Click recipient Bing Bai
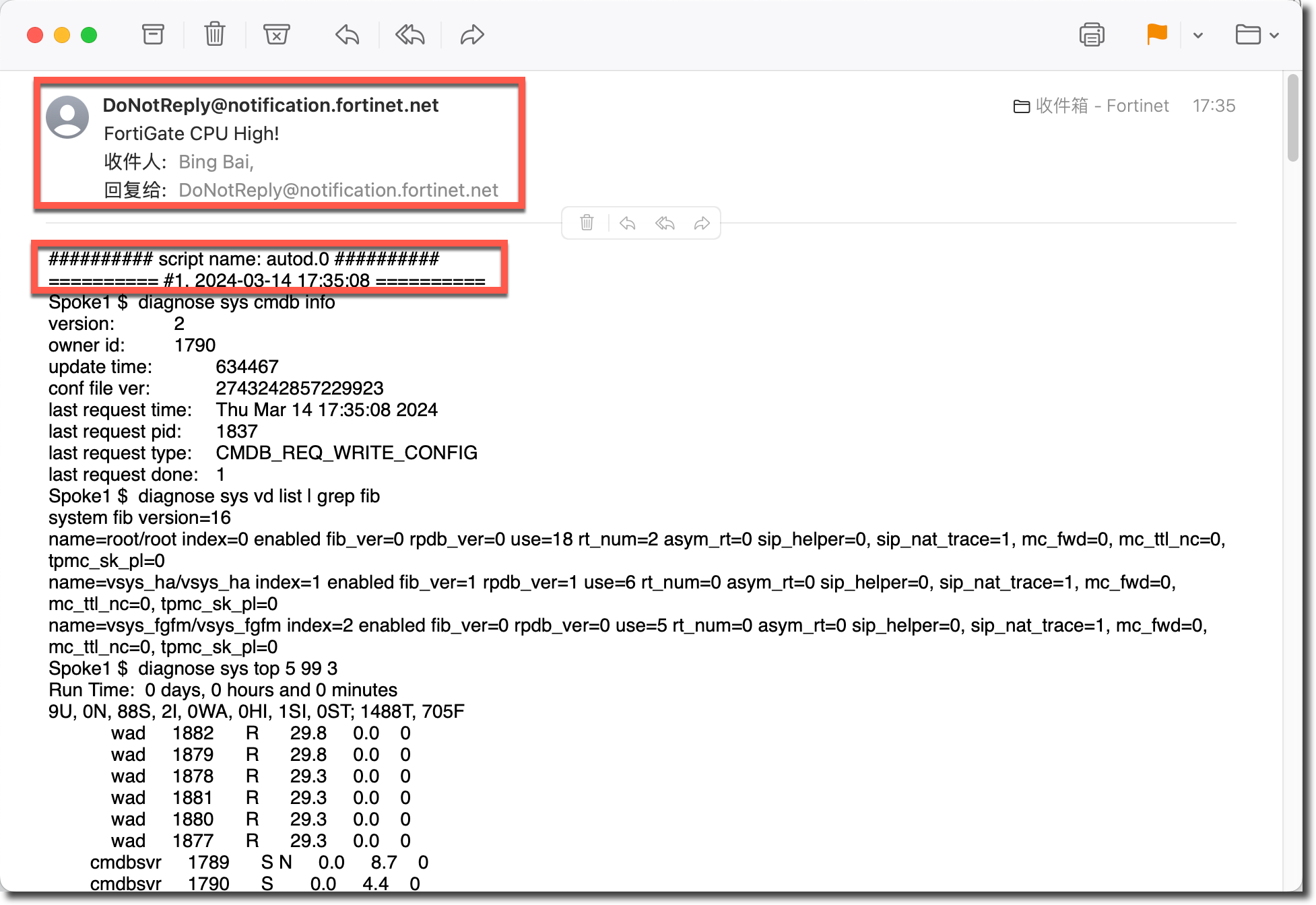1316x905 pixels. pos(215,162)
